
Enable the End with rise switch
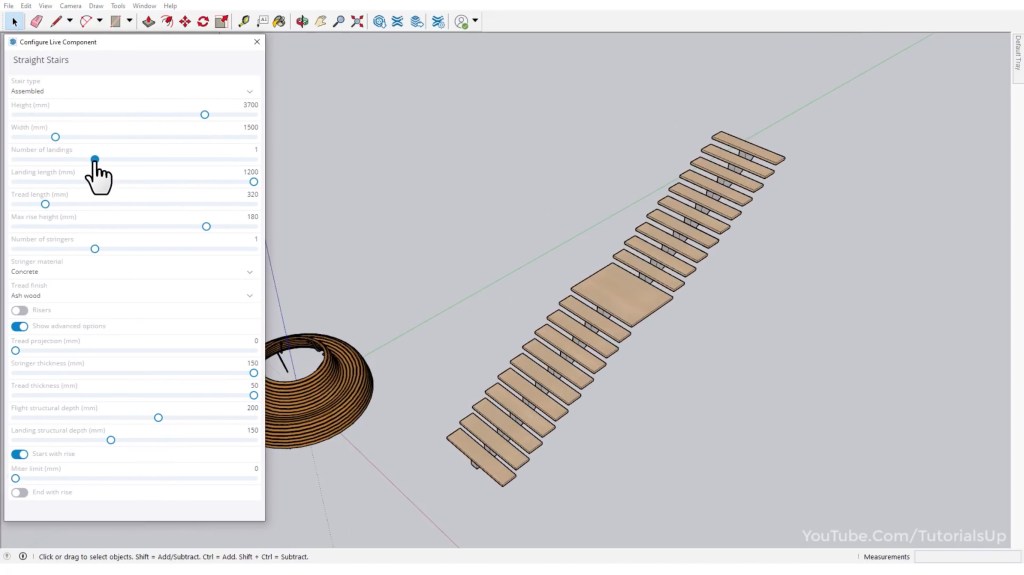(x=19, y=493)
